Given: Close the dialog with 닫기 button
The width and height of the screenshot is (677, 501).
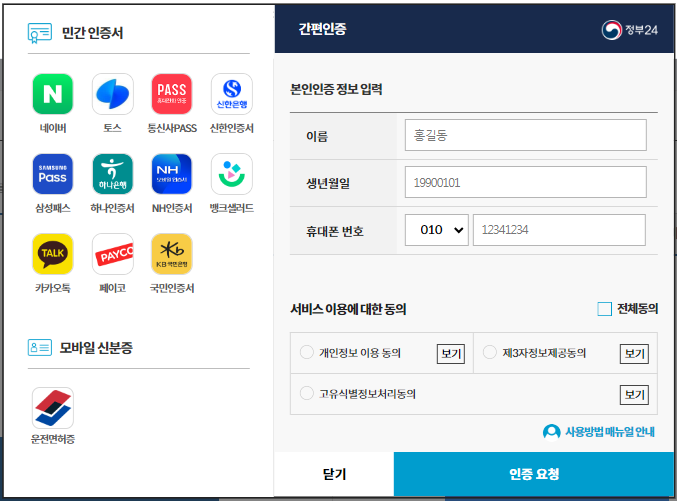Looking at the screenshot, I should pos(334,474).
